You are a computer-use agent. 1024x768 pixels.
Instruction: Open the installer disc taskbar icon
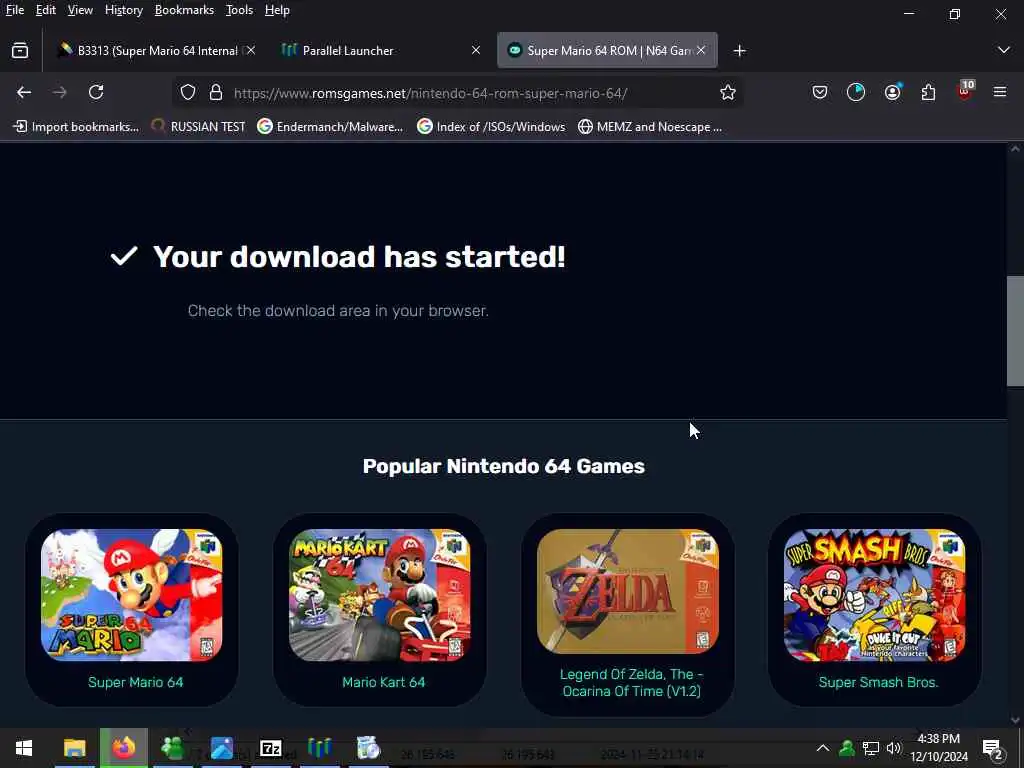(x=368, y=748)
